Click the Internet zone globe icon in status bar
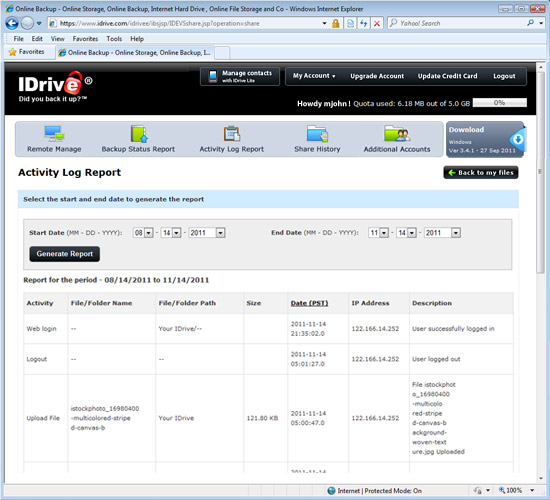 [331, 491]
